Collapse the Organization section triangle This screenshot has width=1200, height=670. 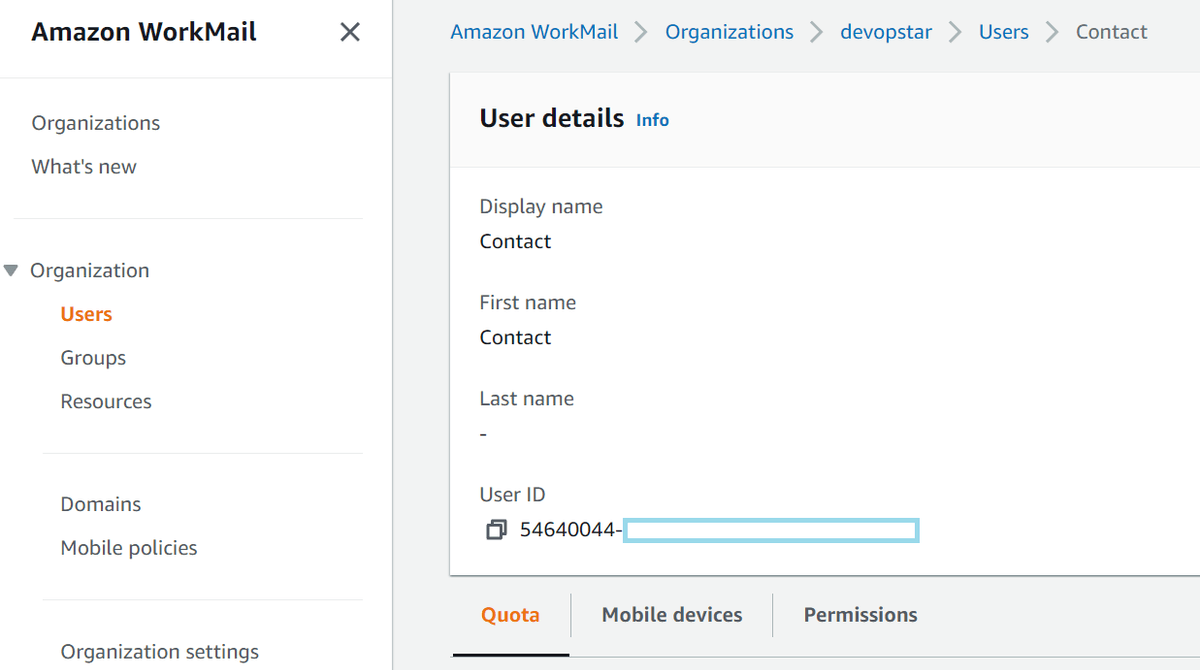[x=10, y=270]
